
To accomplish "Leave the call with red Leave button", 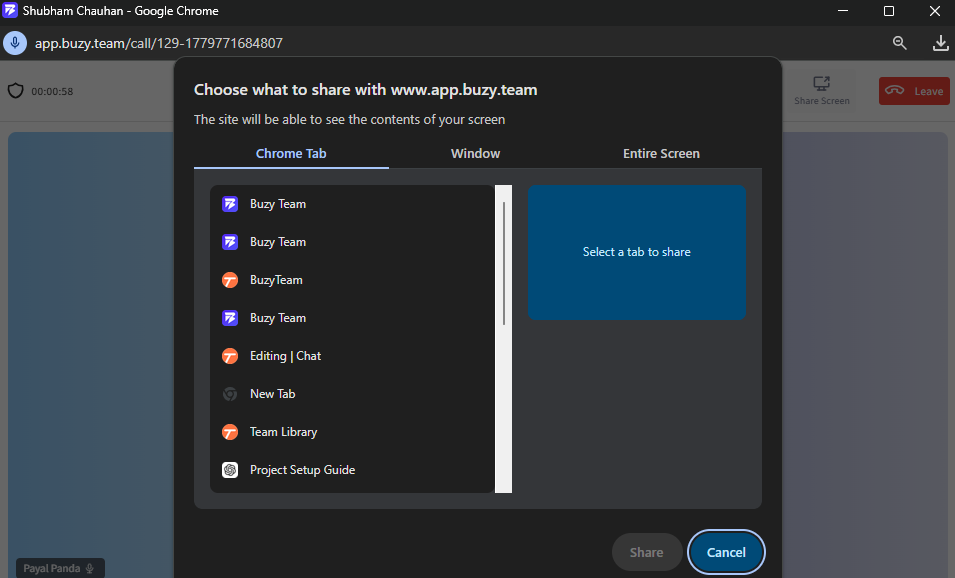I will [x=914, y=91].
